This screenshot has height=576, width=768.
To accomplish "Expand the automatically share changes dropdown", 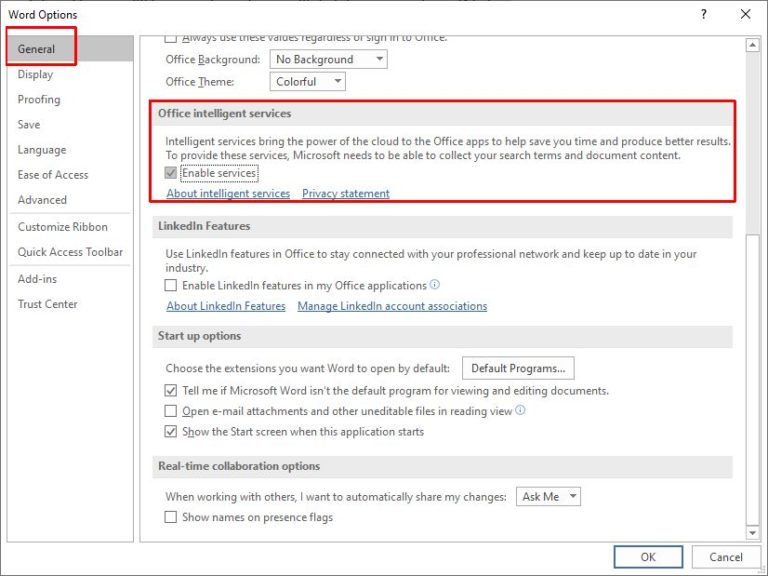I will pyautogui.click(x=548, y=497).
